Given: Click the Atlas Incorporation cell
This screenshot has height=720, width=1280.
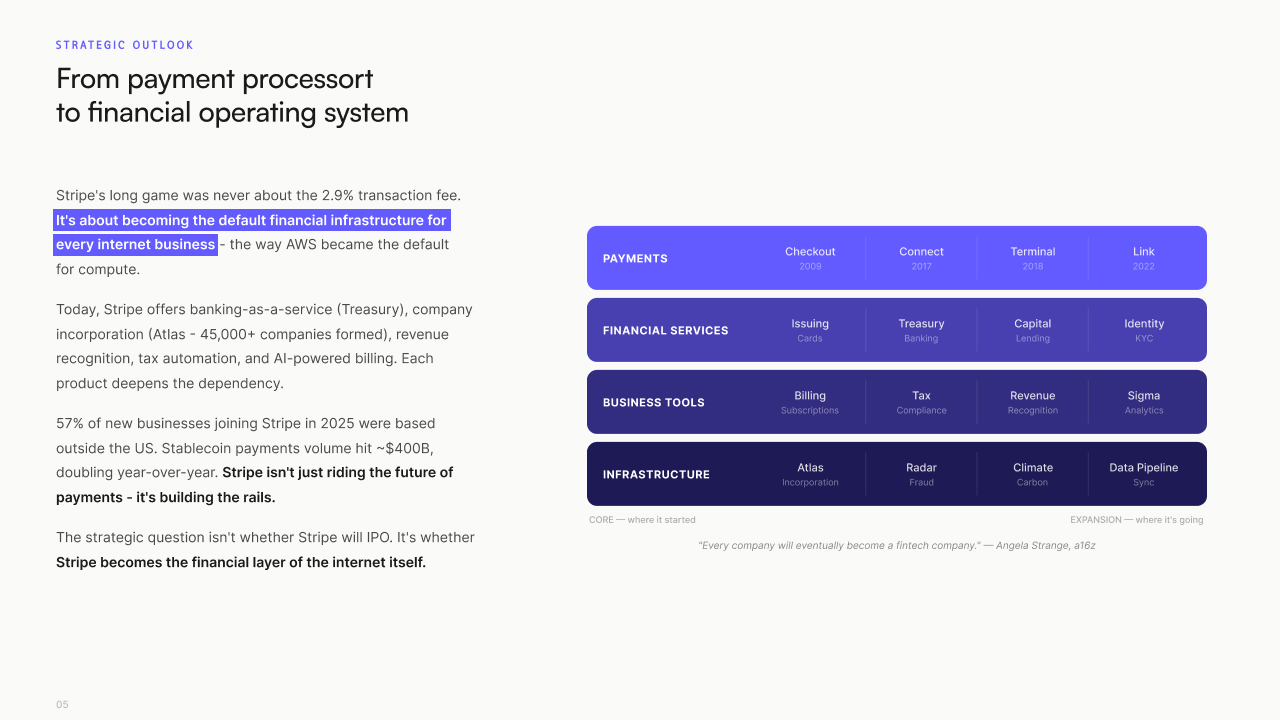Looking at the screenshot, I should [x=810, y=474].
